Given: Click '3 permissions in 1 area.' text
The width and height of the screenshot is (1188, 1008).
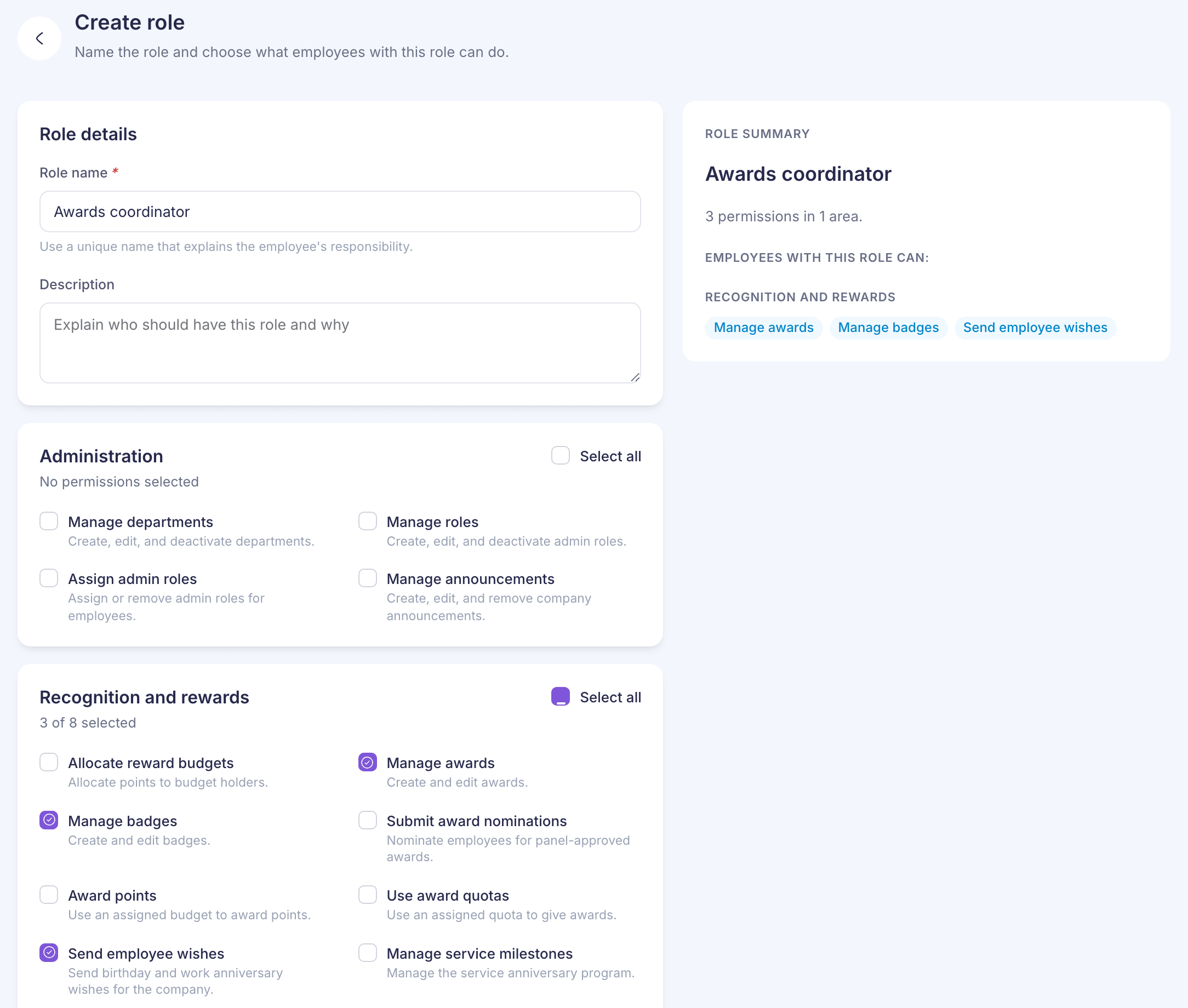Looking at the screenshot, I should pyautogui.click(x=784, y=216).
